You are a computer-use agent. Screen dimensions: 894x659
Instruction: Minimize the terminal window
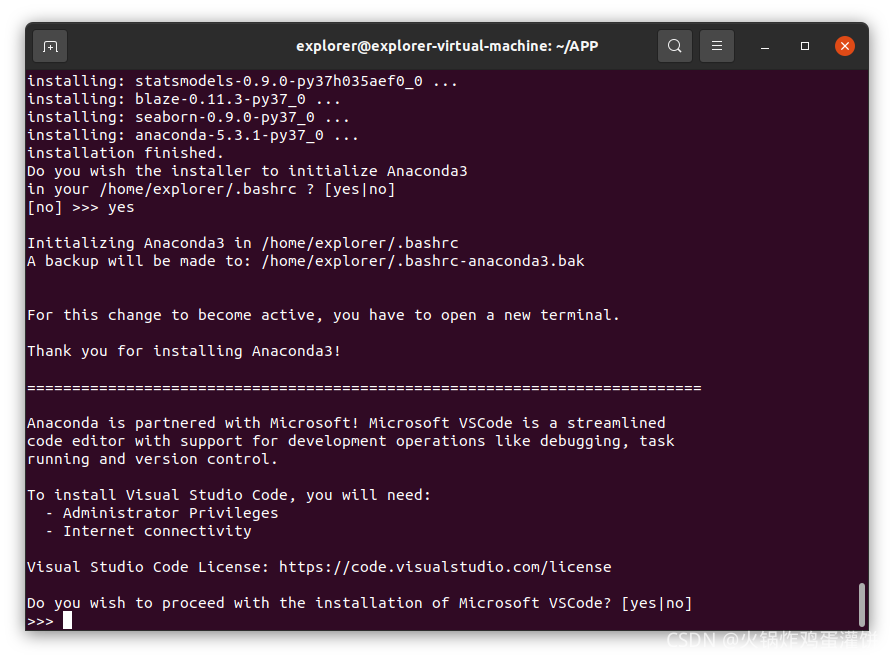(x=765, y=46)
